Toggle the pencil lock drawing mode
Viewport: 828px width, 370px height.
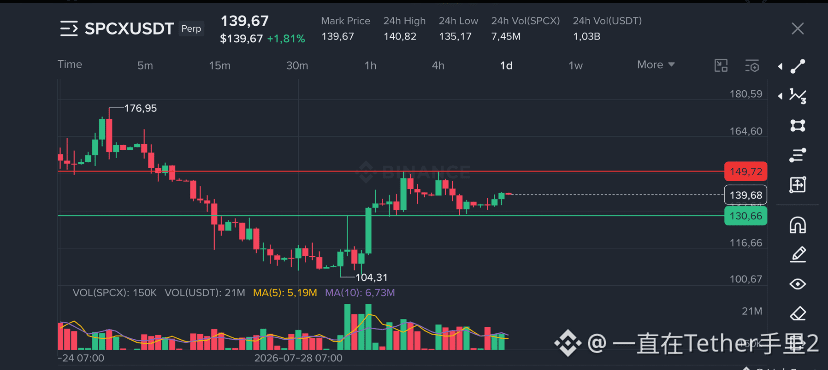click(x=797, y=254)
